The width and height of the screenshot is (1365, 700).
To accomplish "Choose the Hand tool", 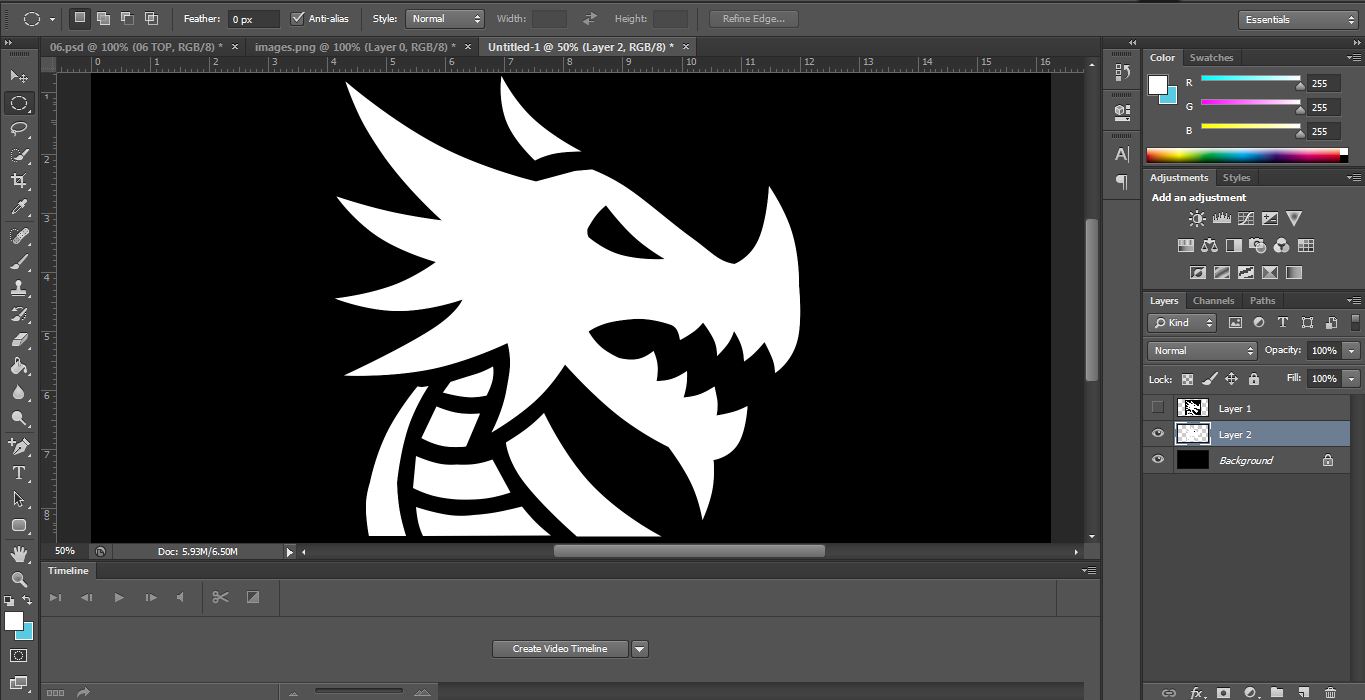I will [19, 553].
